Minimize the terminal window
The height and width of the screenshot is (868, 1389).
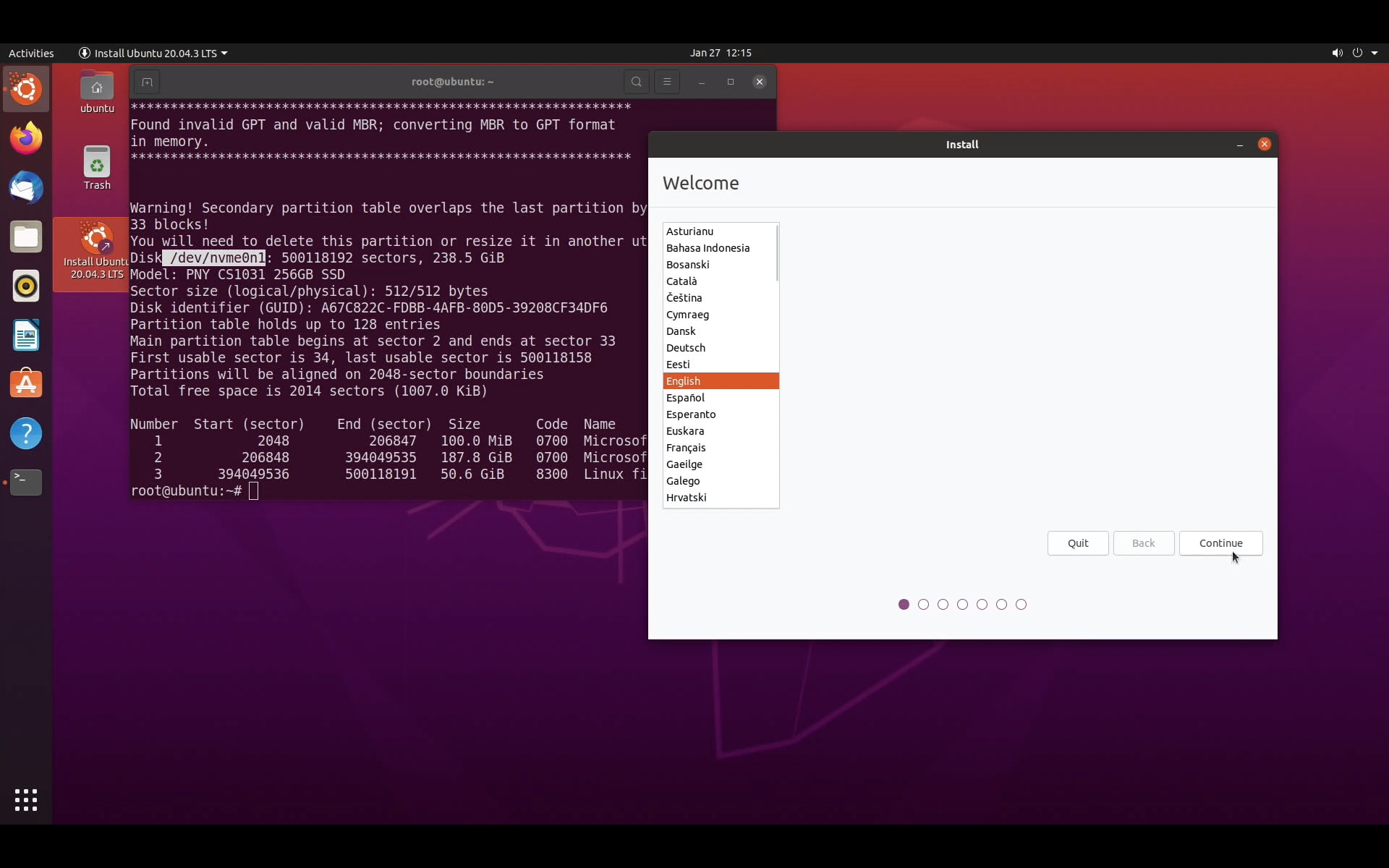click(702, 82)
